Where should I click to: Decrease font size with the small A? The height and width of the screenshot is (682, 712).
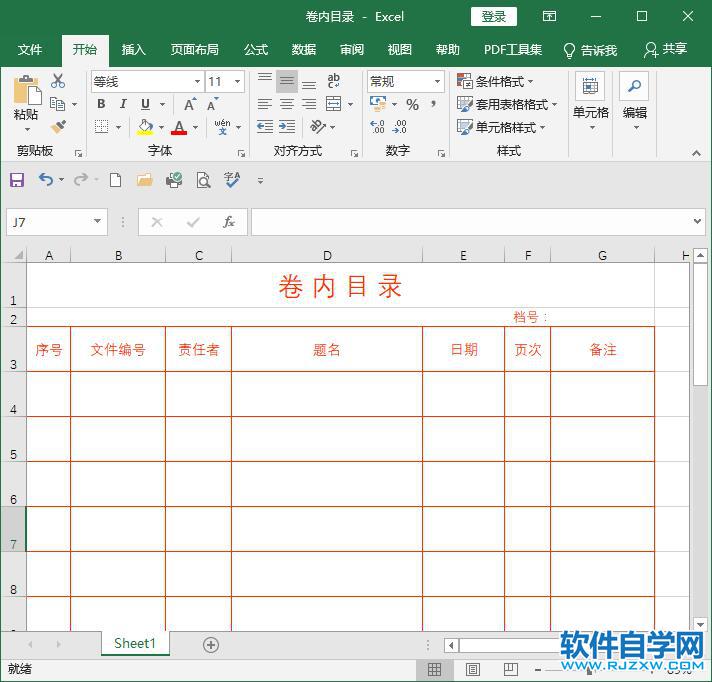pos(212,104)
